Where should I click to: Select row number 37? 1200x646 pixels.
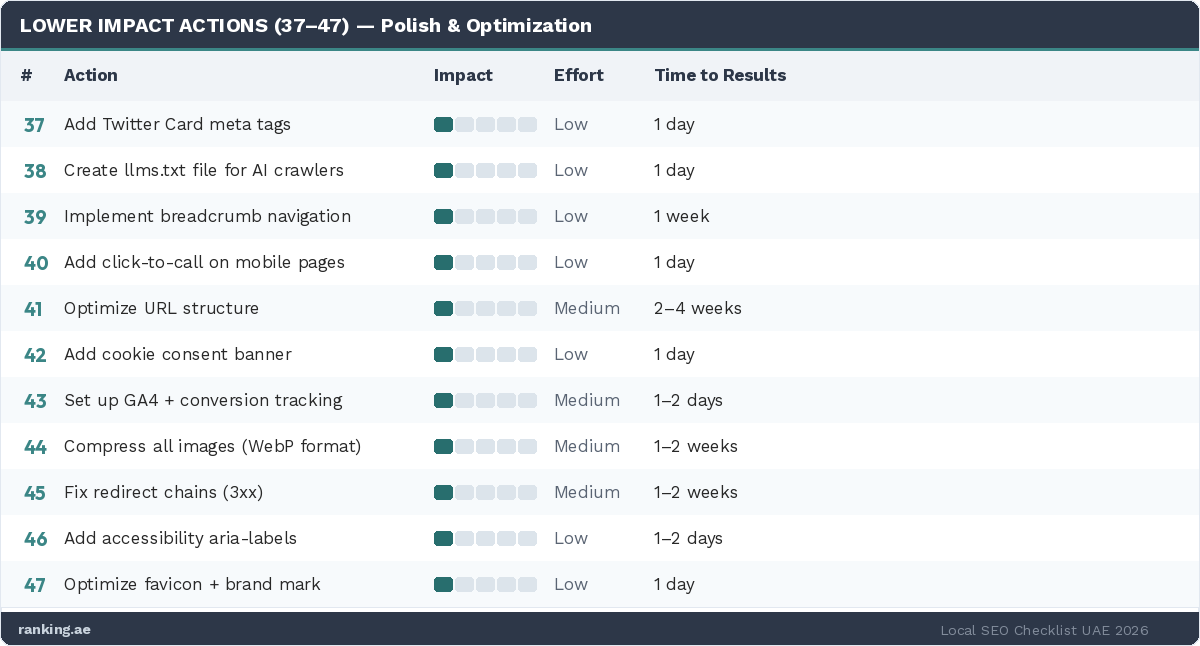pos(34,125)
